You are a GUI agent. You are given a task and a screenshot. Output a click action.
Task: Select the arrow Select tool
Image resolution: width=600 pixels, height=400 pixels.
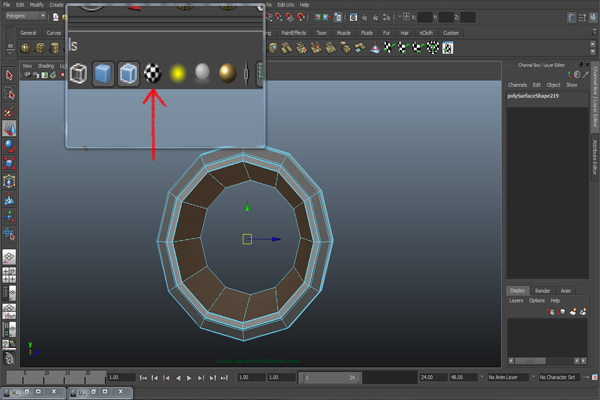point(9,75)
